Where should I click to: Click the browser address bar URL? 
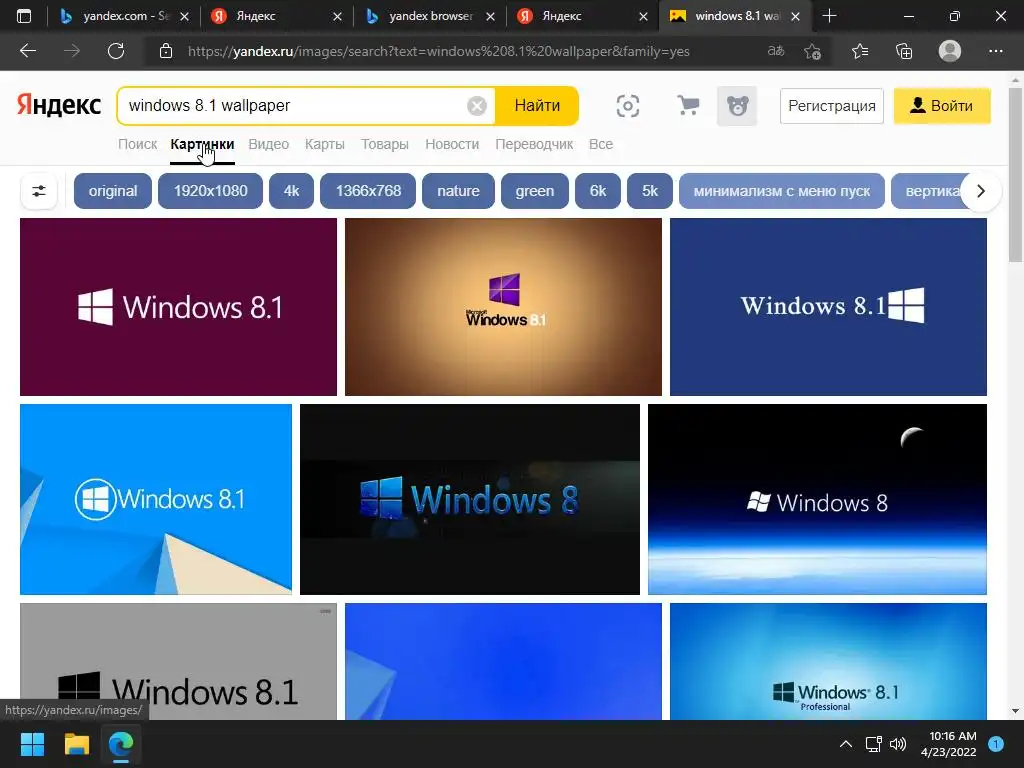pos(438,51)
